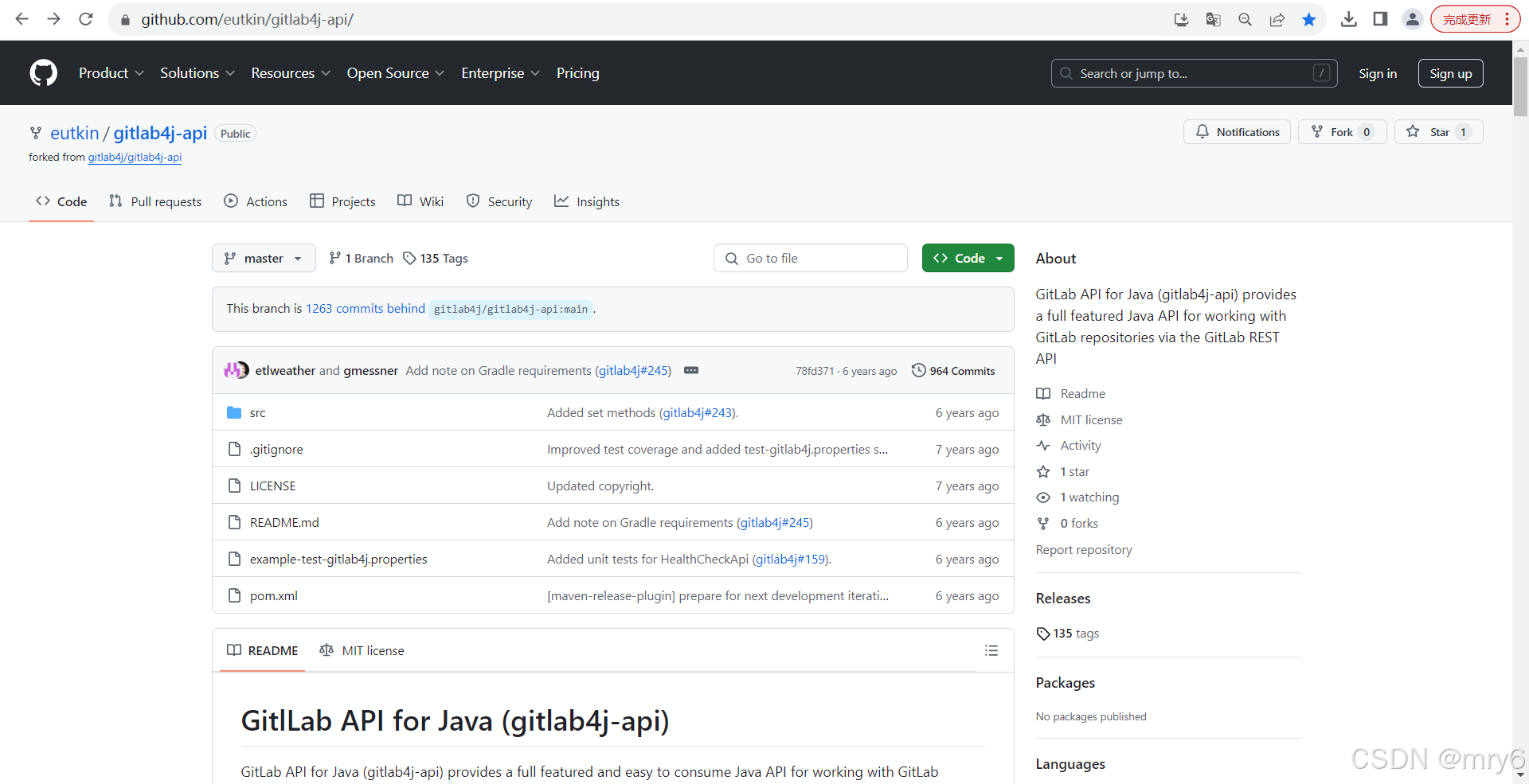Click the LICENSE file icon
Viewport: 1529px width, 784px height.
pos(234,486)
